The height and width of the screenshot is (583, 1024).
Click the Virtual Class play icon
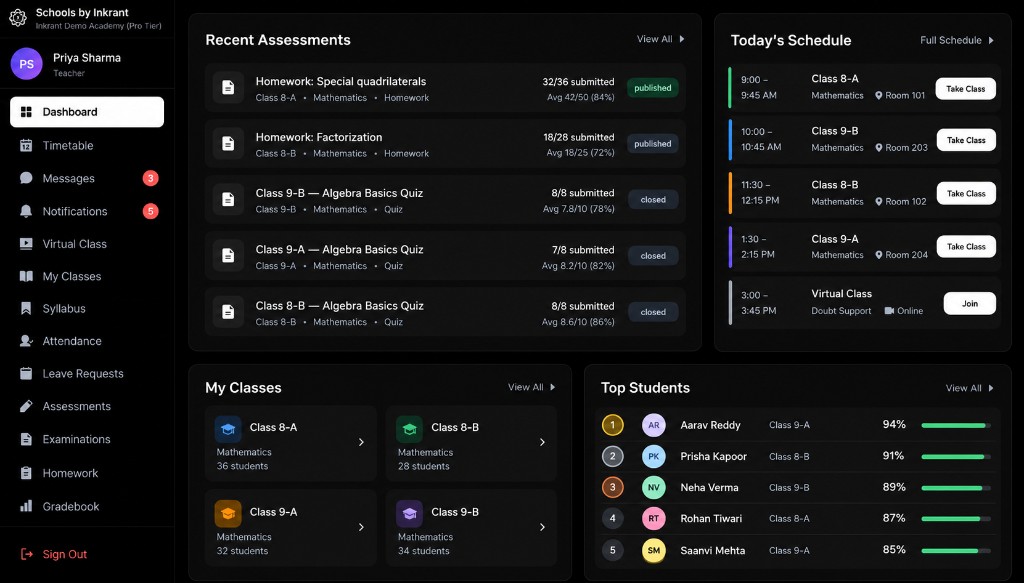pos(26,244)
